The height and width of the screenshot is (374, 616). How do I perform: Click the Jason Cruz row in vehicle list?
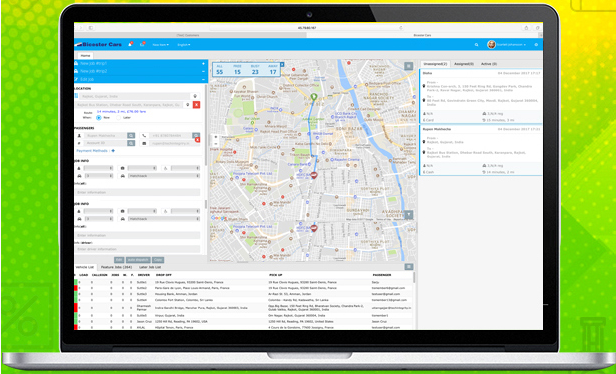(244, 321)
